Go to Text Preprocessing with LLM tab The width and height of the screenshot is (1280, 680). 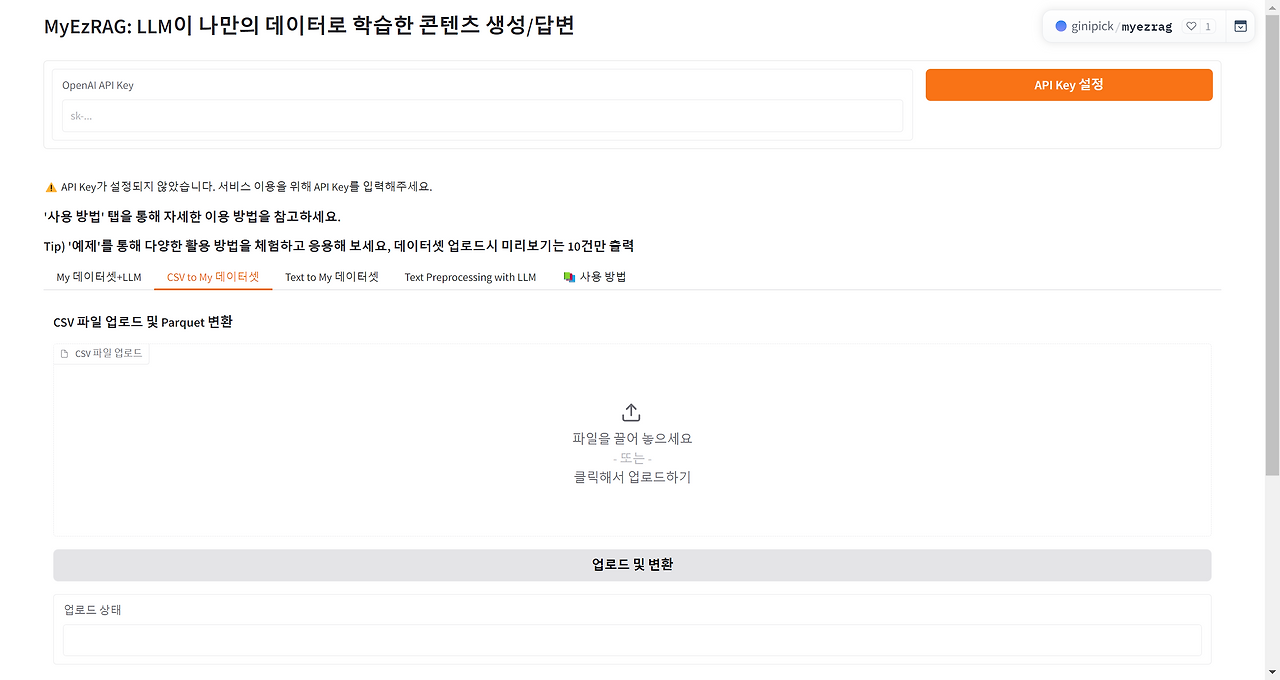(x=470, y=277)
